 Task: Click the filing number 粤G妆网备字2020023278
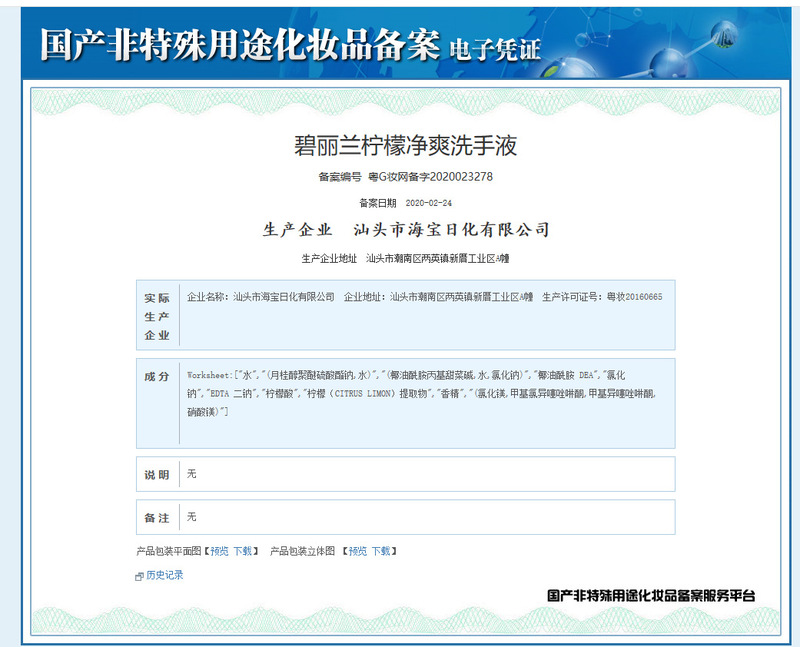tap(431, 177)
